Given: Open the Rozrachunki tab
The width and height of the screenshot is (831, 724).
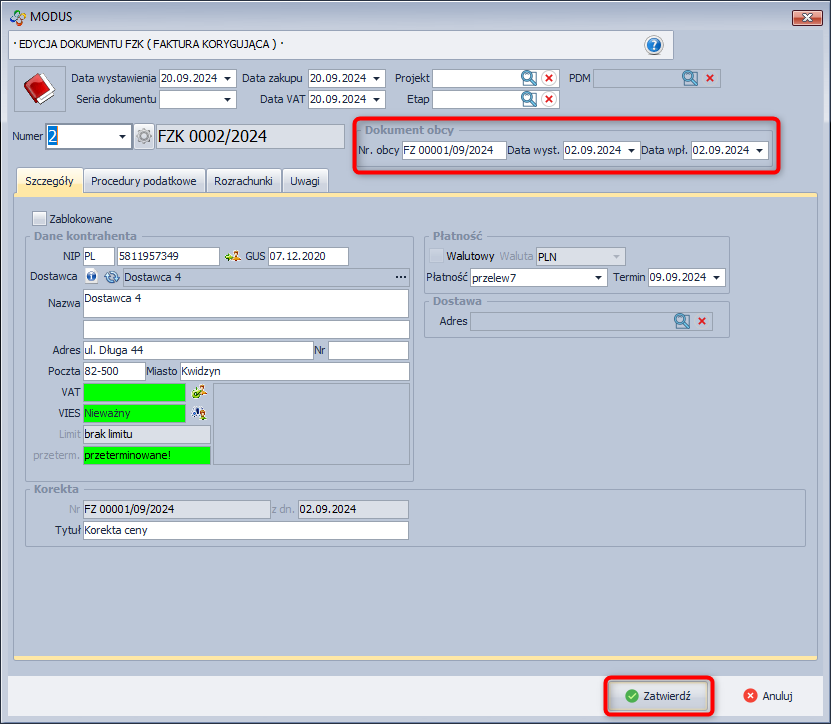Looking at the screenshot, I should pos(243,181).
